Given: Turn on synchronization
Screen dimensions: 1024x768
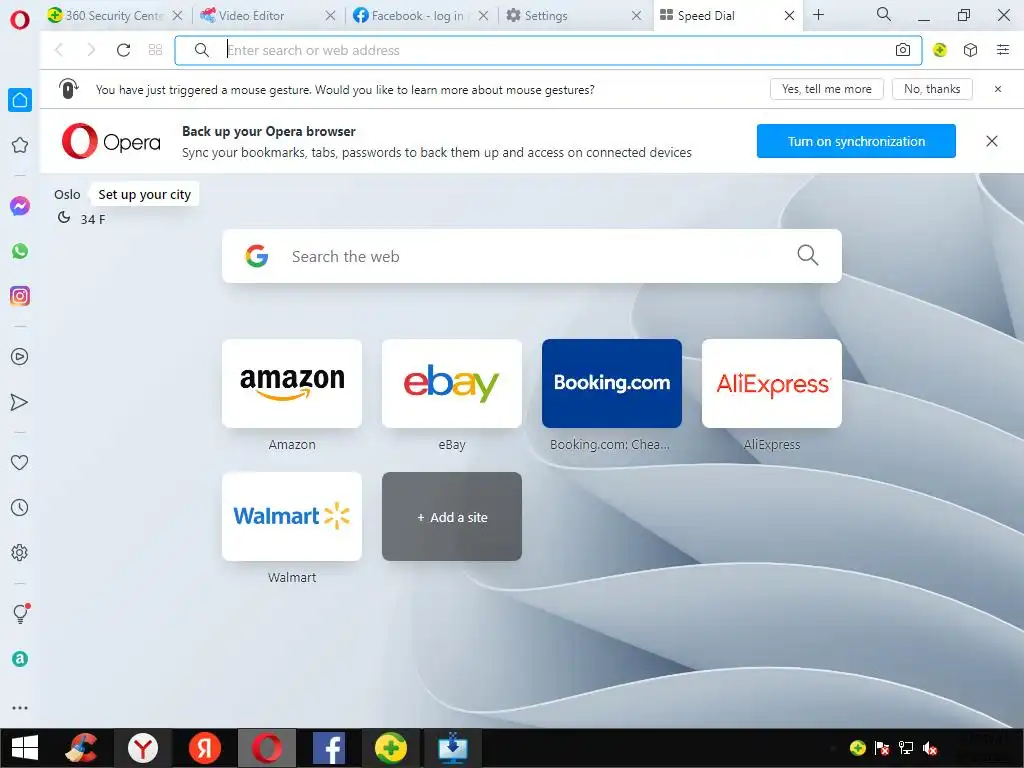Looking at the screenshot, I should pyautogui.click(x=856, y=141).
